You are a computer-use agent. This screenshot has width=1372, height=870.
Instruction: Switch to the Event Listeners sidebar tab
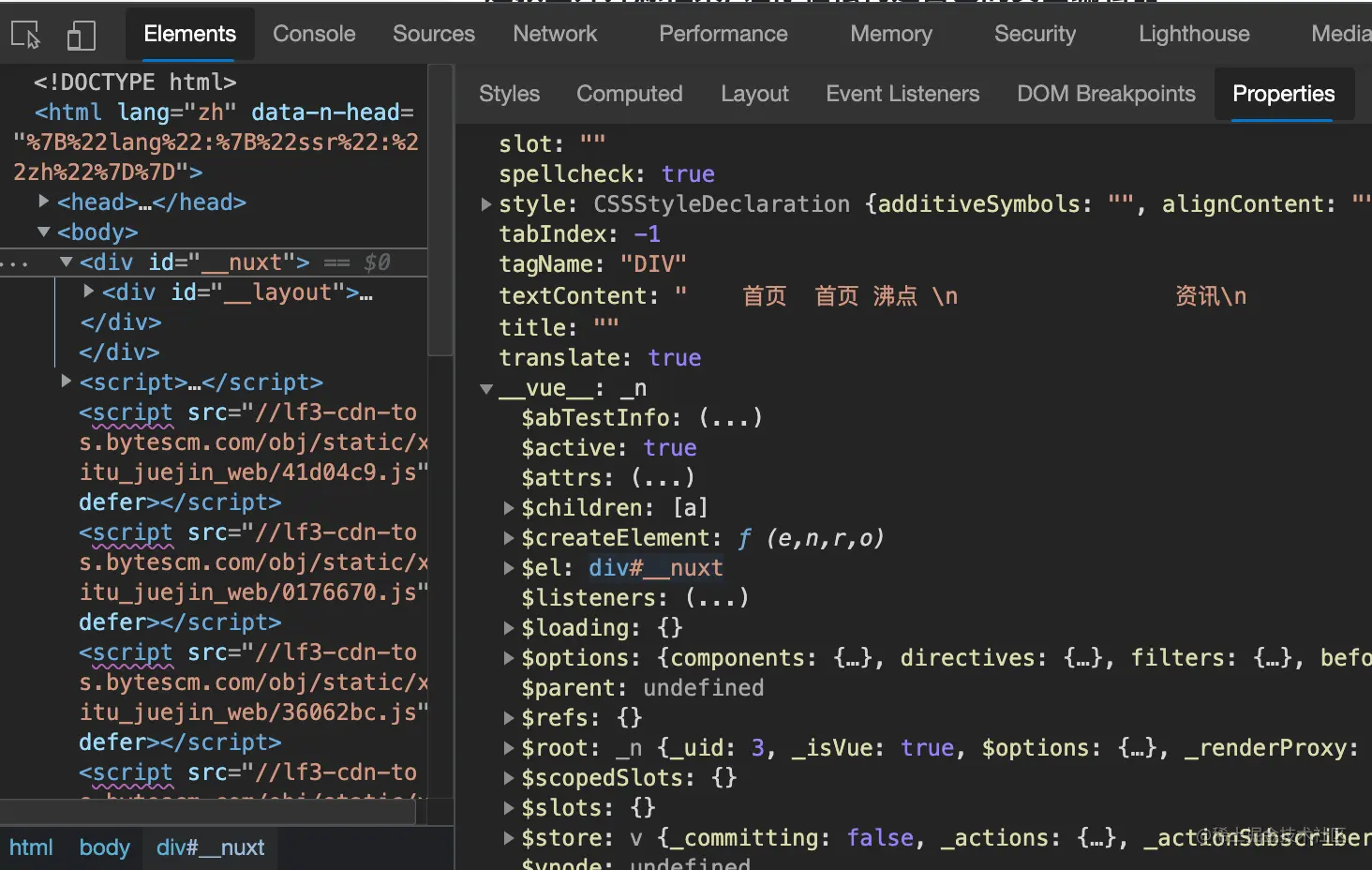(x=902, y=94)
